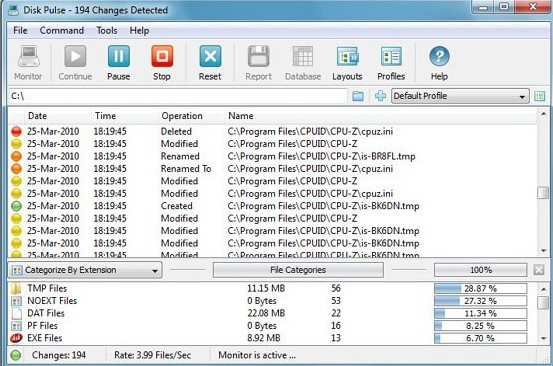This screenshot has width=553, height=366.
Task: Select the PF Files category row
Action: (272, 326)
